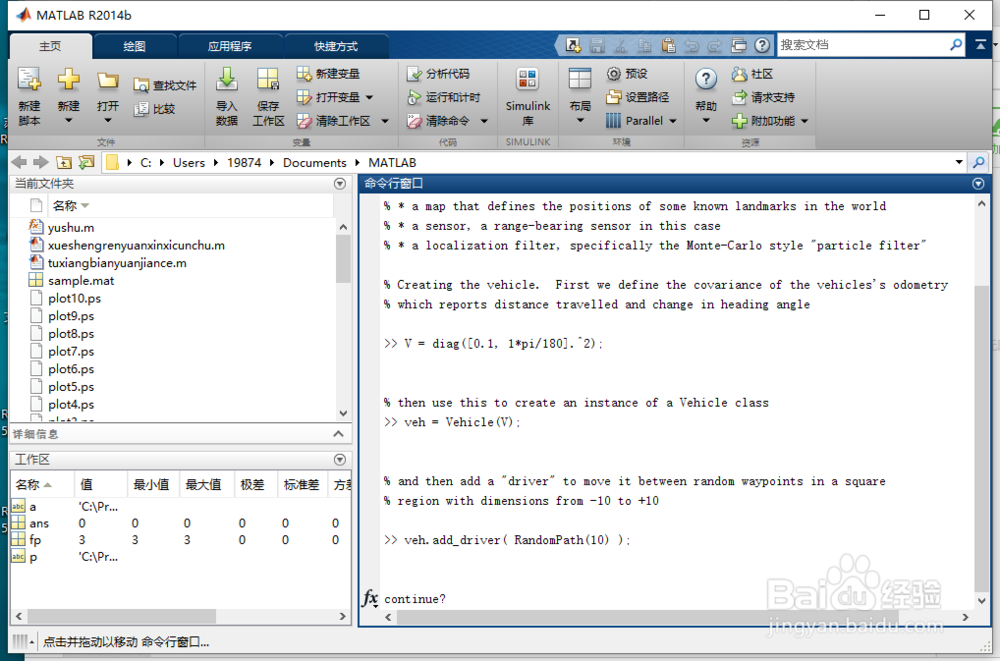Click Users in the path breadcrumb
Image resolution: width=1000 pixels, height=661 pixels.
point(189,163)
